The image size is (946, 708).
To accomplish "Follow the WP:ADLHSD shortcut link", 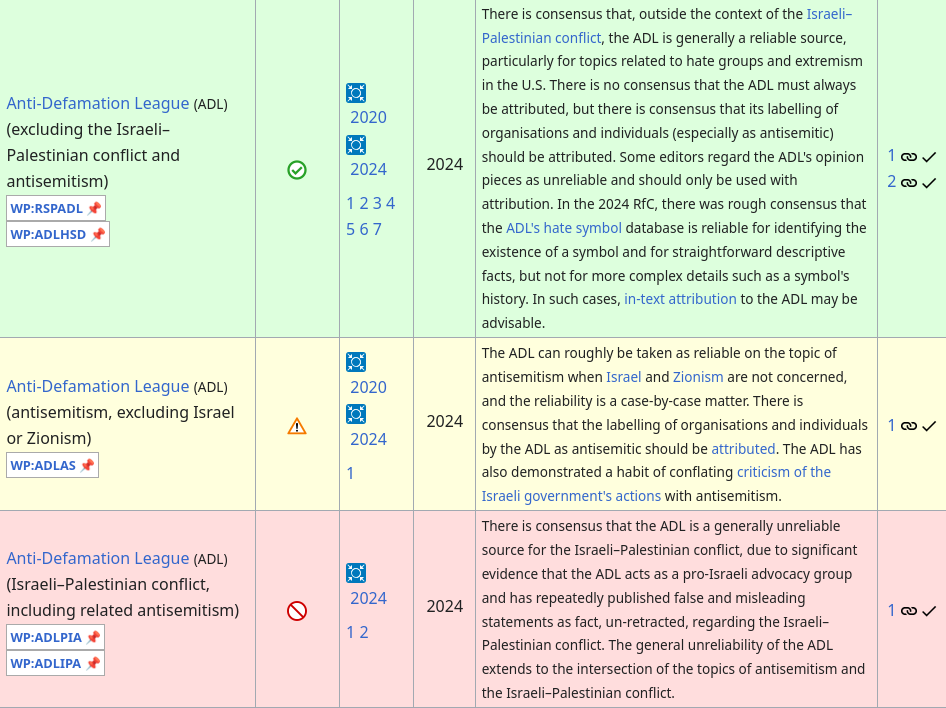I will click(x=48, y=235).
